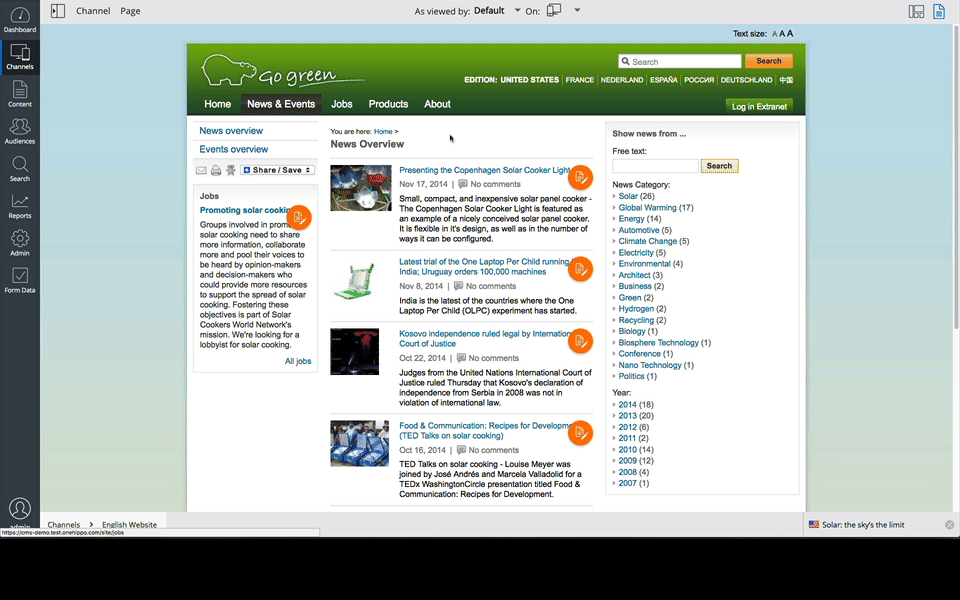Image resolution: width=960 pixels, height=600 pixels.
Task: Click the Free text input field
Action: pyautogui.click(x=655, y=166)
